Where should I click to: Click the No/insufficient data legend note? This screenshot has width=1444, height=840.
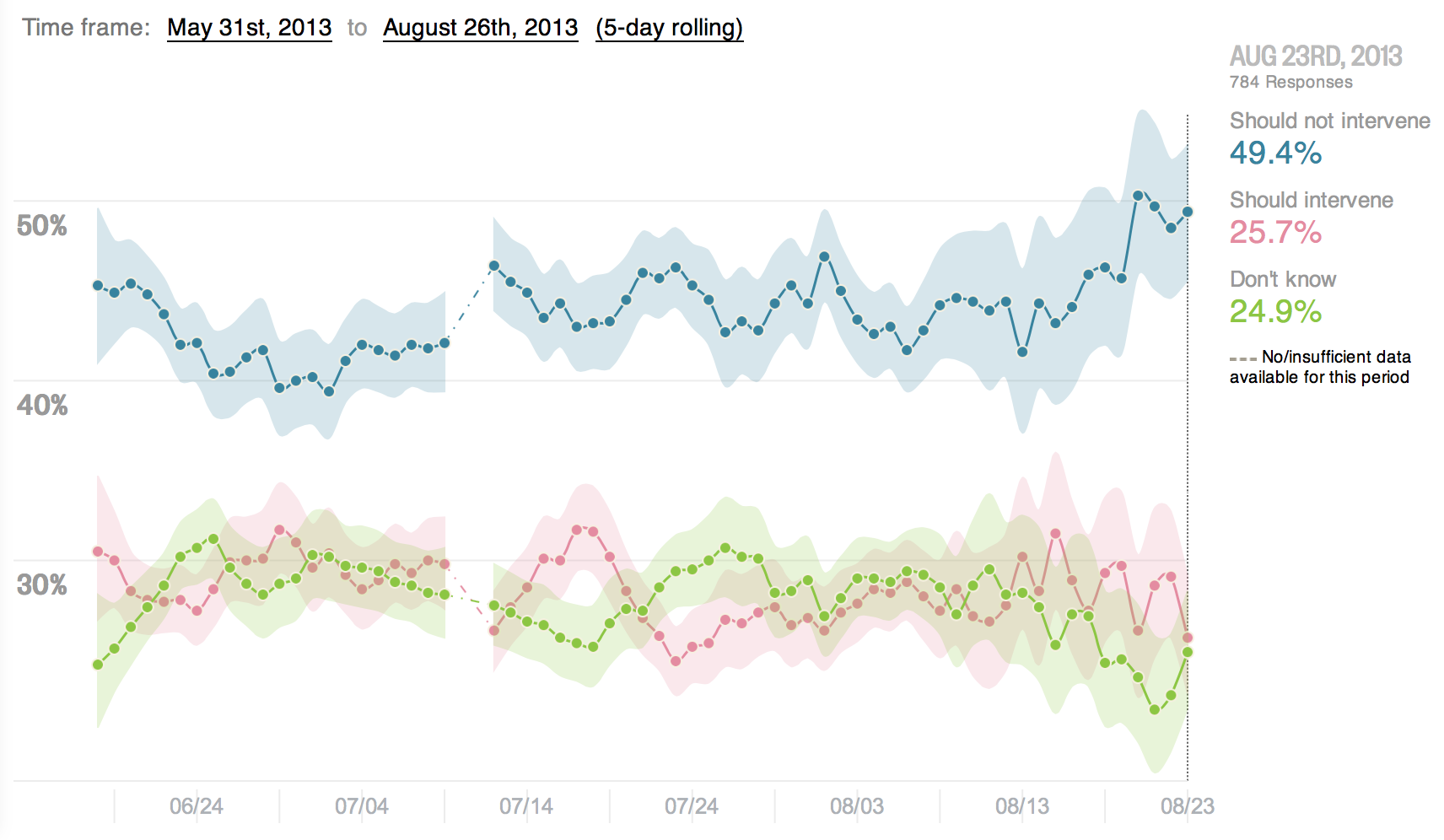point(1320,367)
